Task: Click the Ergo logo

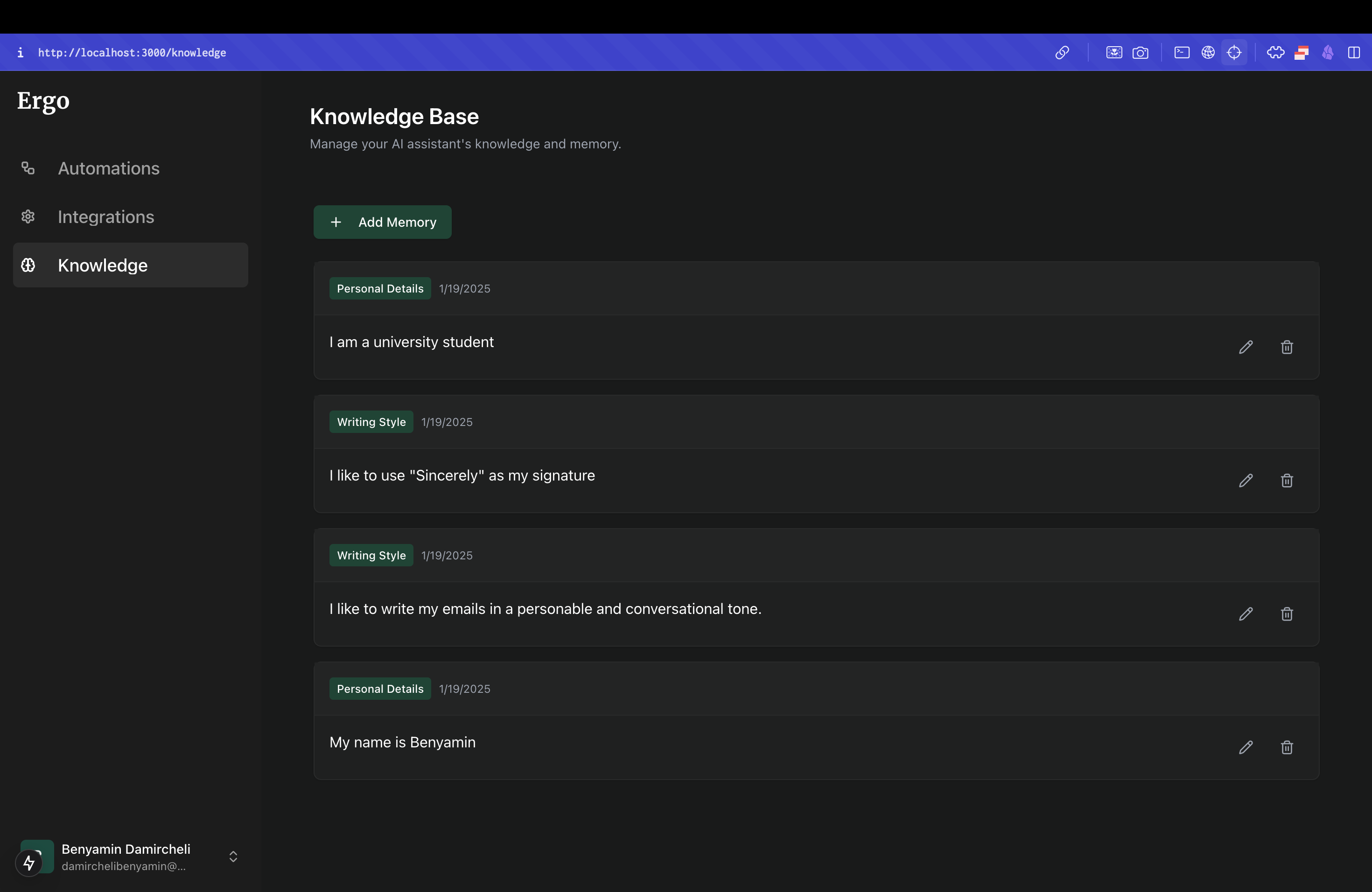Action: pos(43,101)
